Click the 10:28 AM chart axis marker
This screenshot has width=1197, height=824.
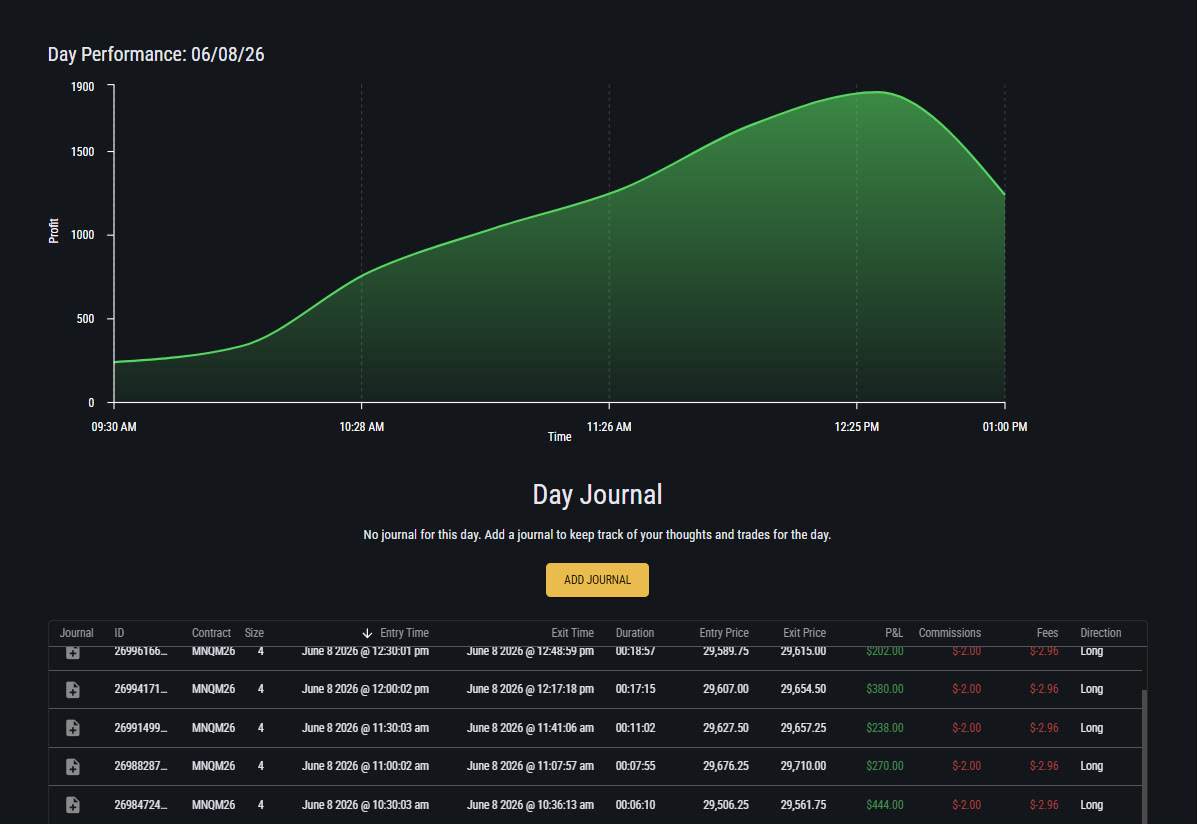[x=362, y=427]
